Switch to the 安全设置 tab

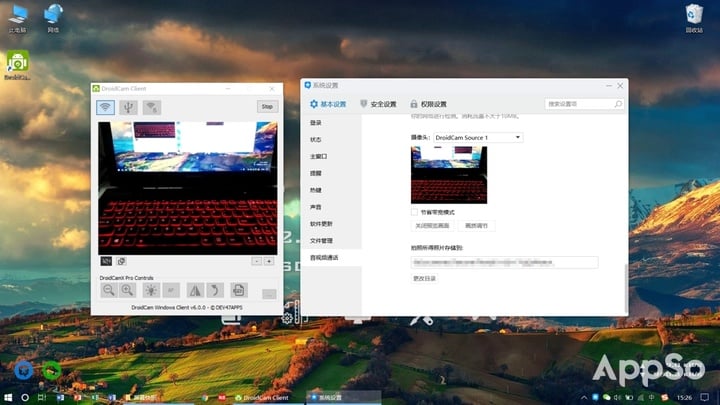(x=378, y=104)
